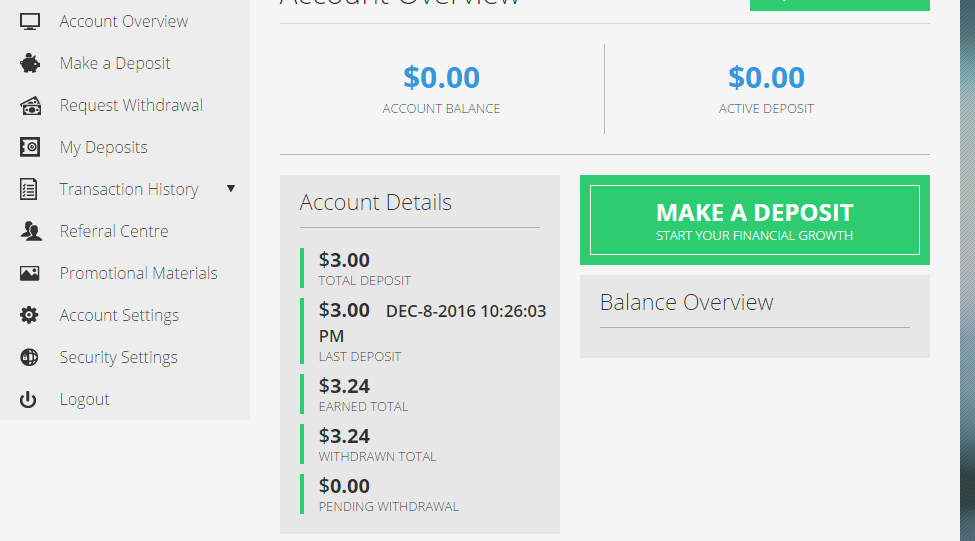
Task: Click the cash icon for Request Withdrawal
Action: pyautogui.click(x=30, y=105)
